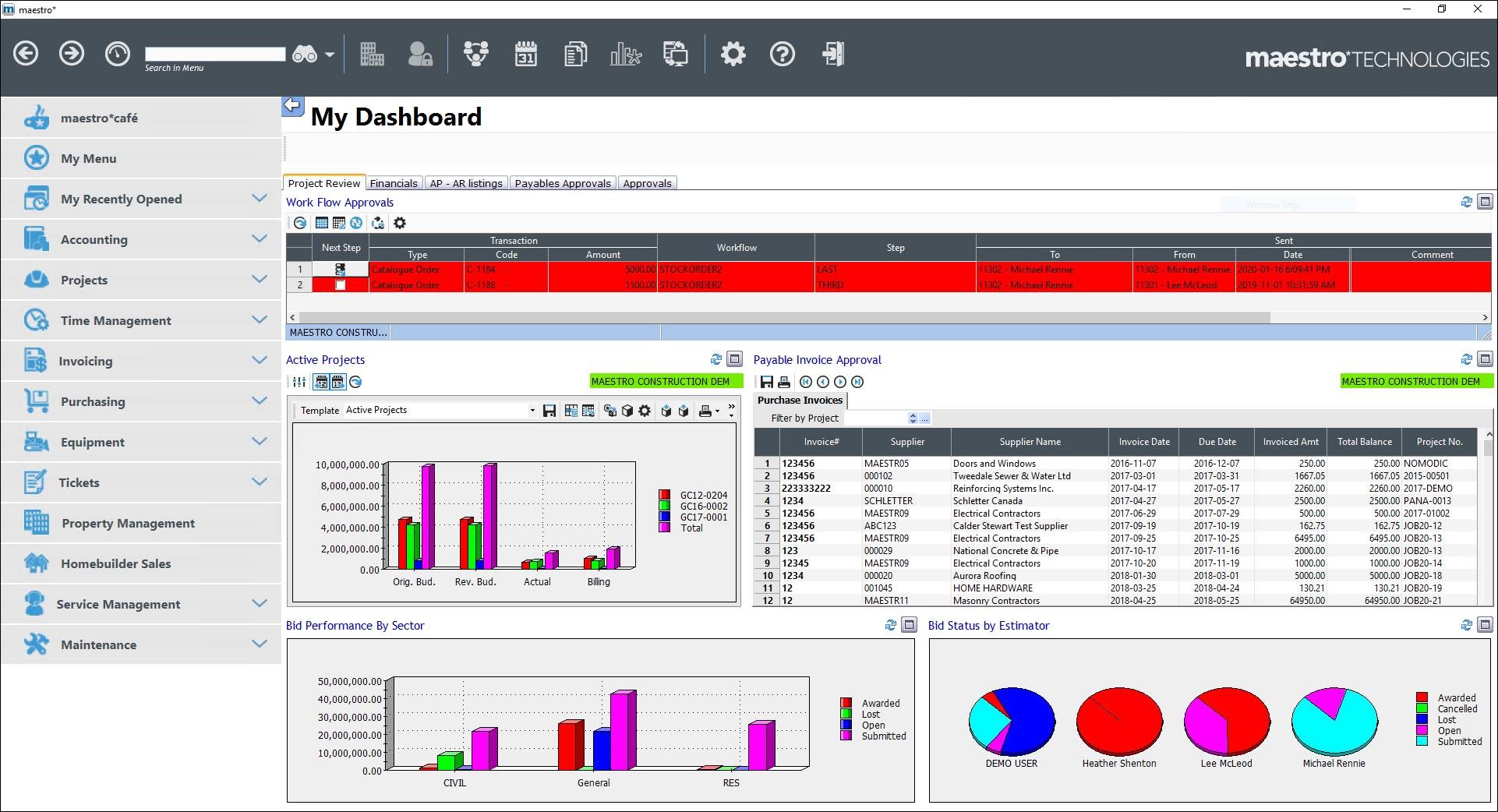Image resolution: width=1498 pixels, height=812 pixels.
Task: Click the back arrow in the top toolbar
Action: (26, 54)
